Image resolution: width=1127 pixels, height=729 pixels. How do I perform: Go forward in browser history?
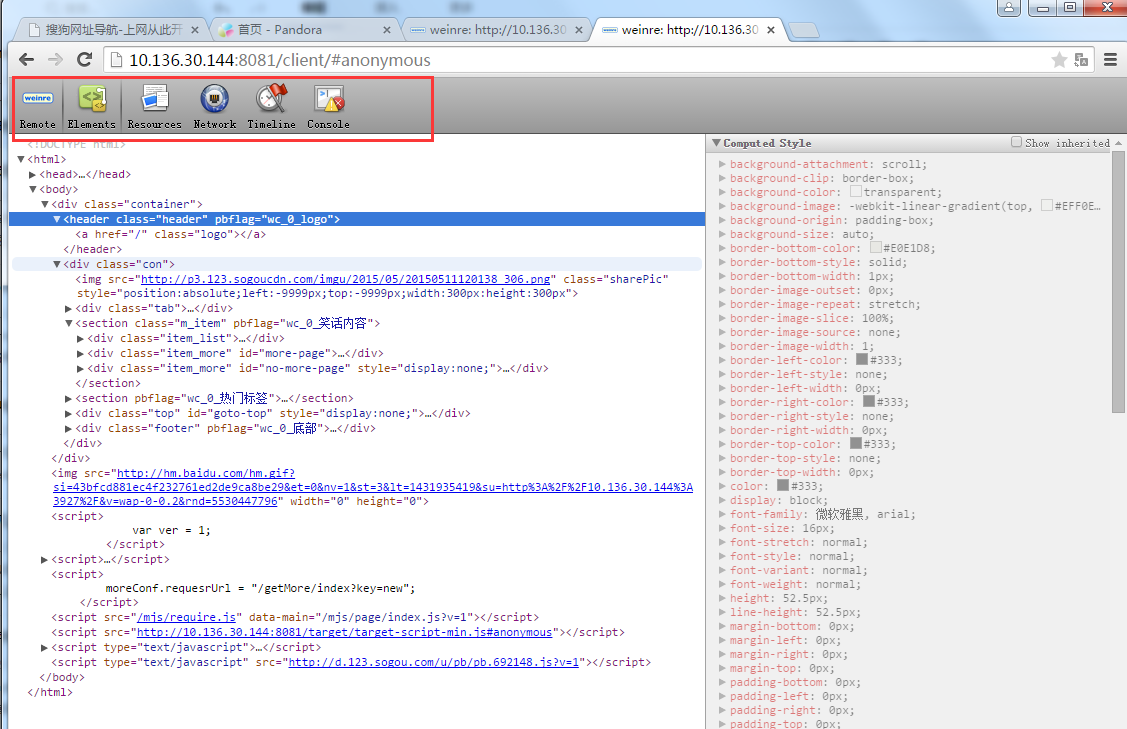55,60
